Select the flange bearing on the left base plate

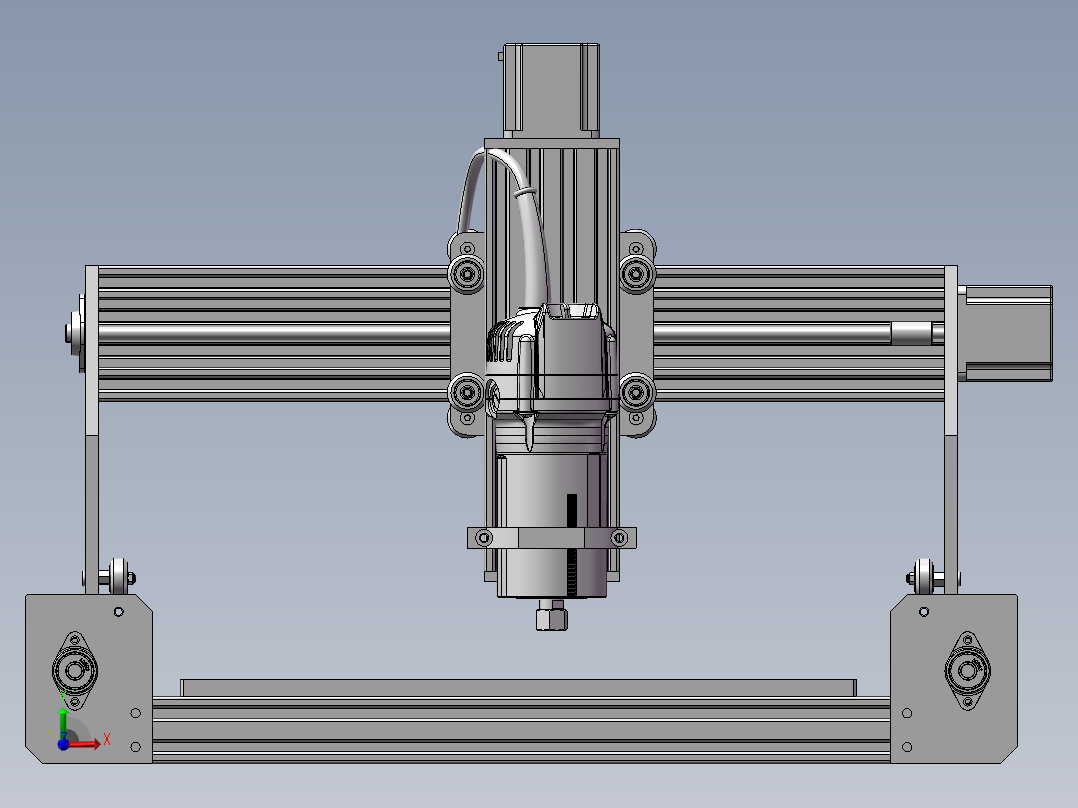point(75,670)
